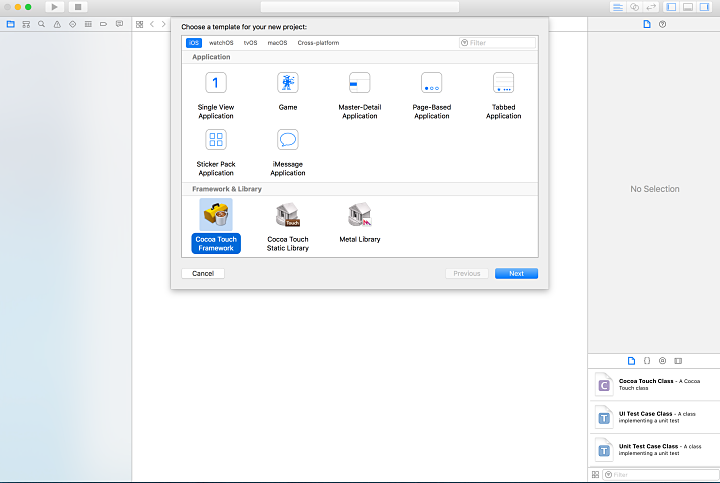Select Cocoa Touch Class in library

(x=655, y=385)
